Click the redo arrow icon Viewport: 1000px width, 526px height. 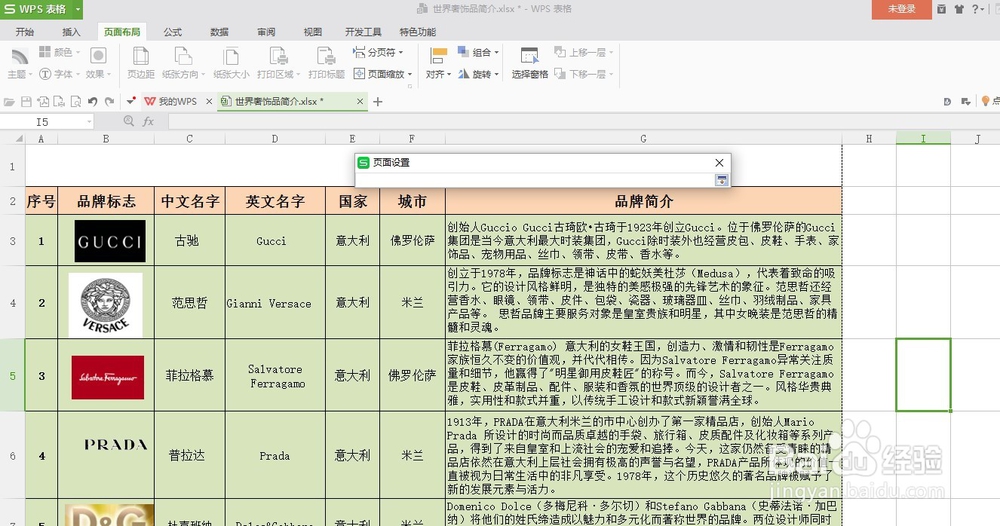[110, 101]
